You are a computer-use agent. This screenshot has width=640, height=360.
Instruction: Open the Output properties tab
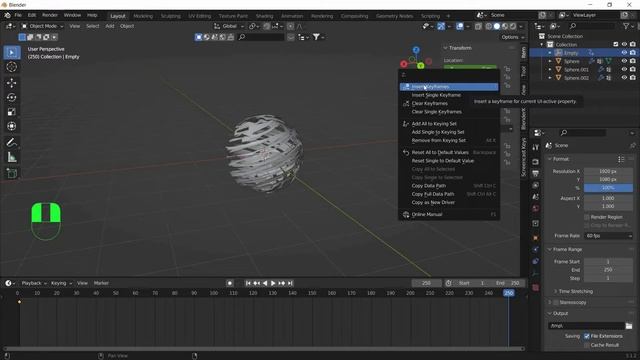tap(536, 173)
